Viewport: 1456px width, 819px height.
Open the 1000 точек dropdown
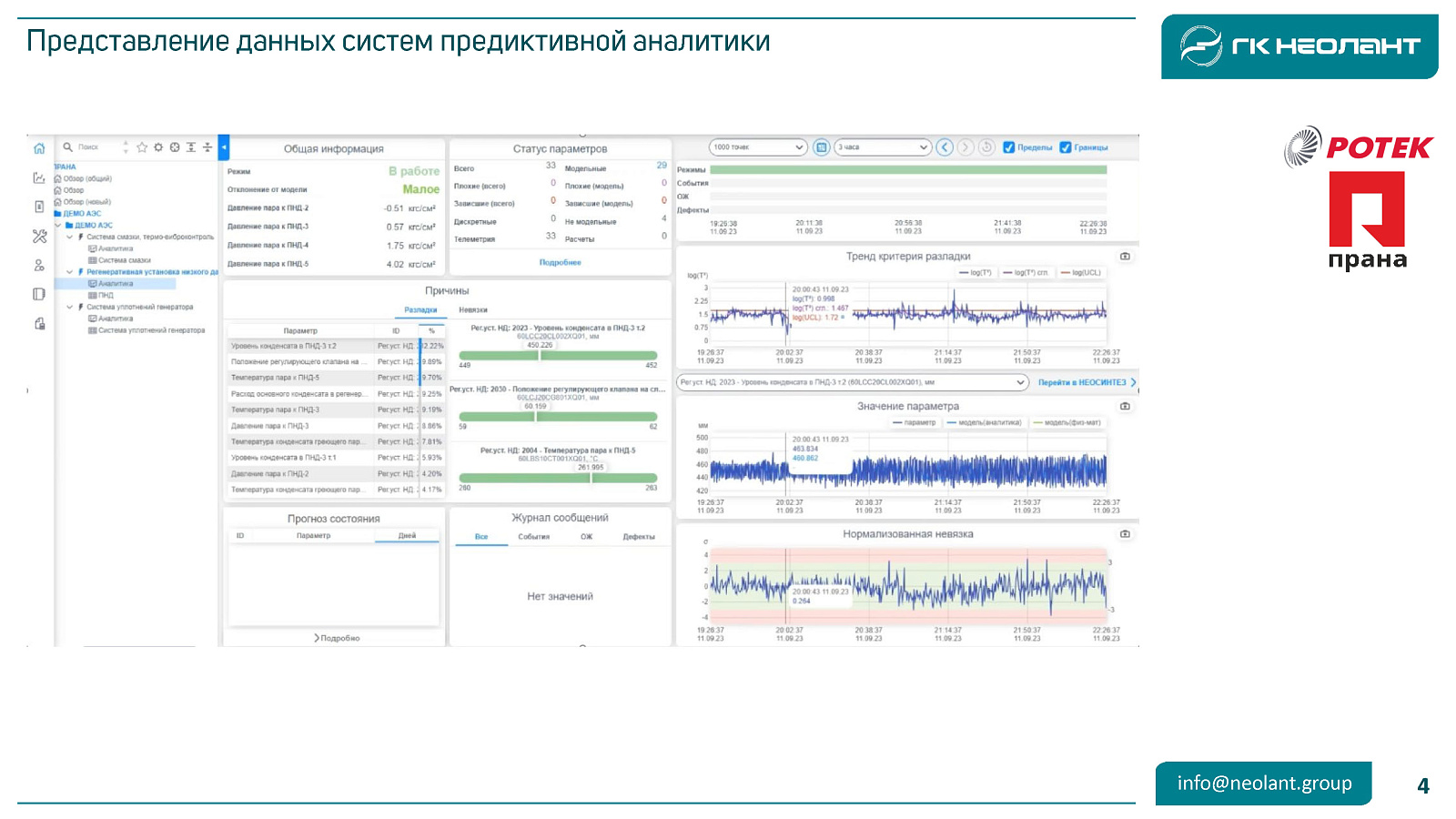pyautogui.click(x=758, y=147)
